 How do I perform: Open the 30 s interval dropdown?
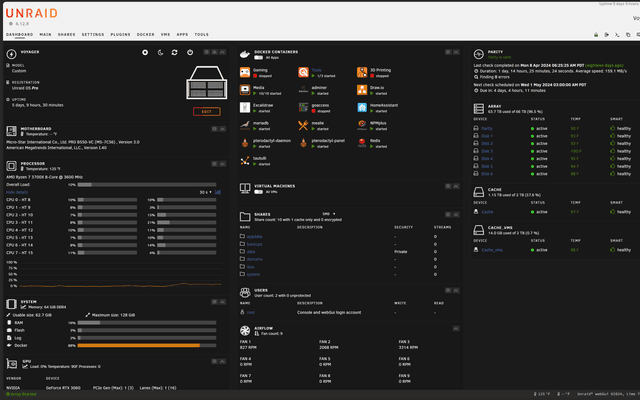point(205,192)
